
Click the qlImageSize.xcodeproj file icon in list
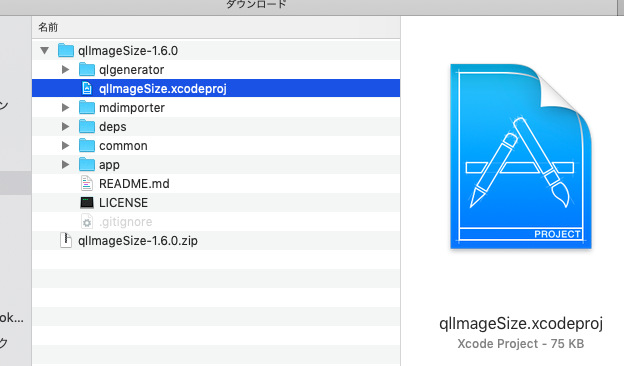click(x=87, y=88)
